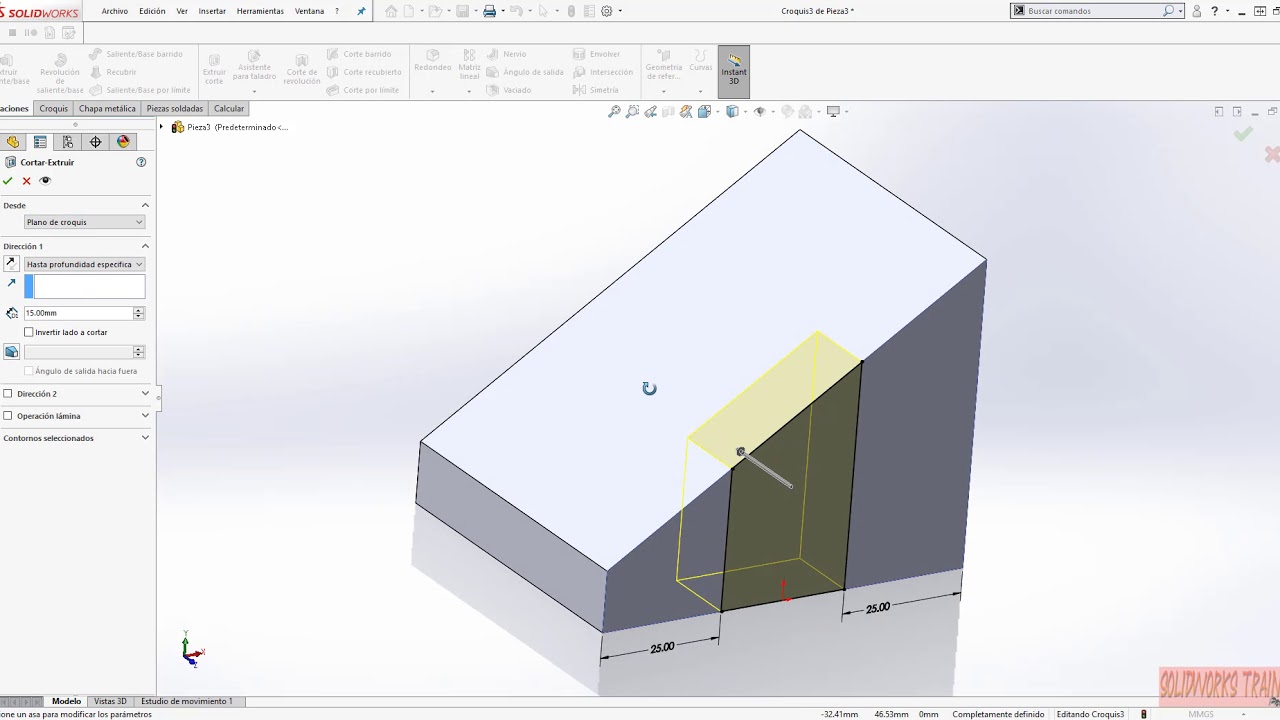Click green confirmation checkmark in viewport corner

[1242, 134]
